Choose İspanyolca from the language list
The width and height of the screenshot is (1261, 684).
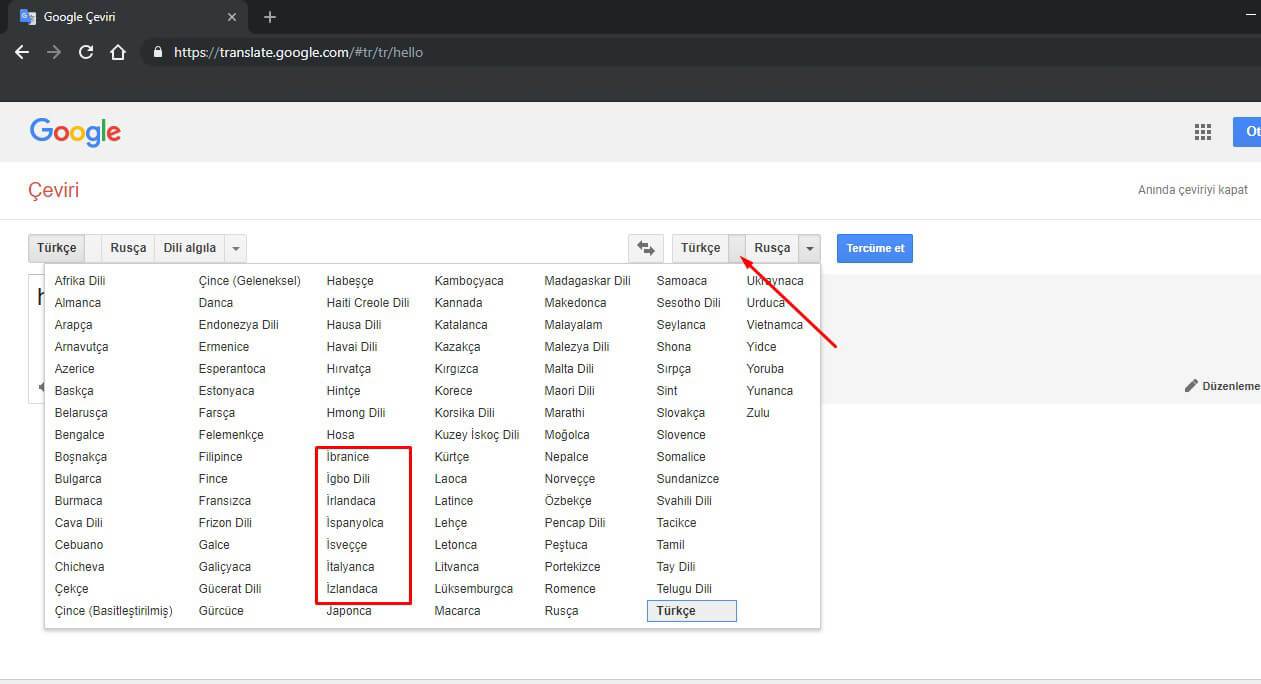[x=355, y=523]
